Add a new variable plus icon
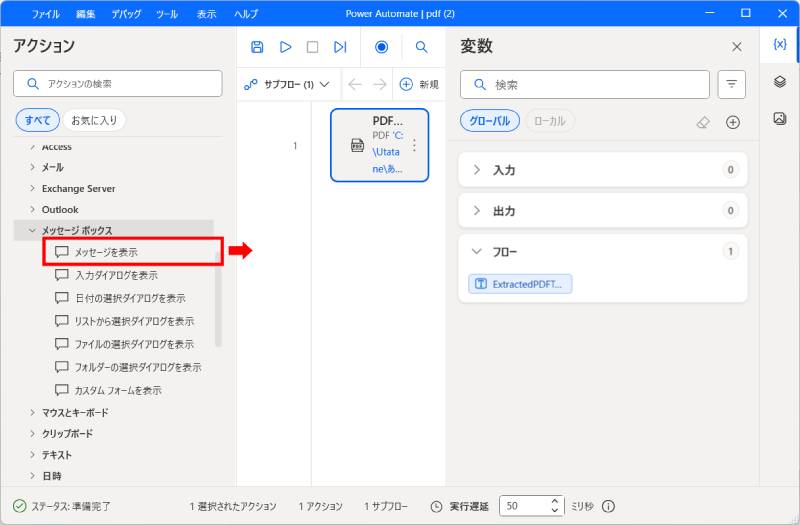The image size is (800, 525). tap(733, 122)
